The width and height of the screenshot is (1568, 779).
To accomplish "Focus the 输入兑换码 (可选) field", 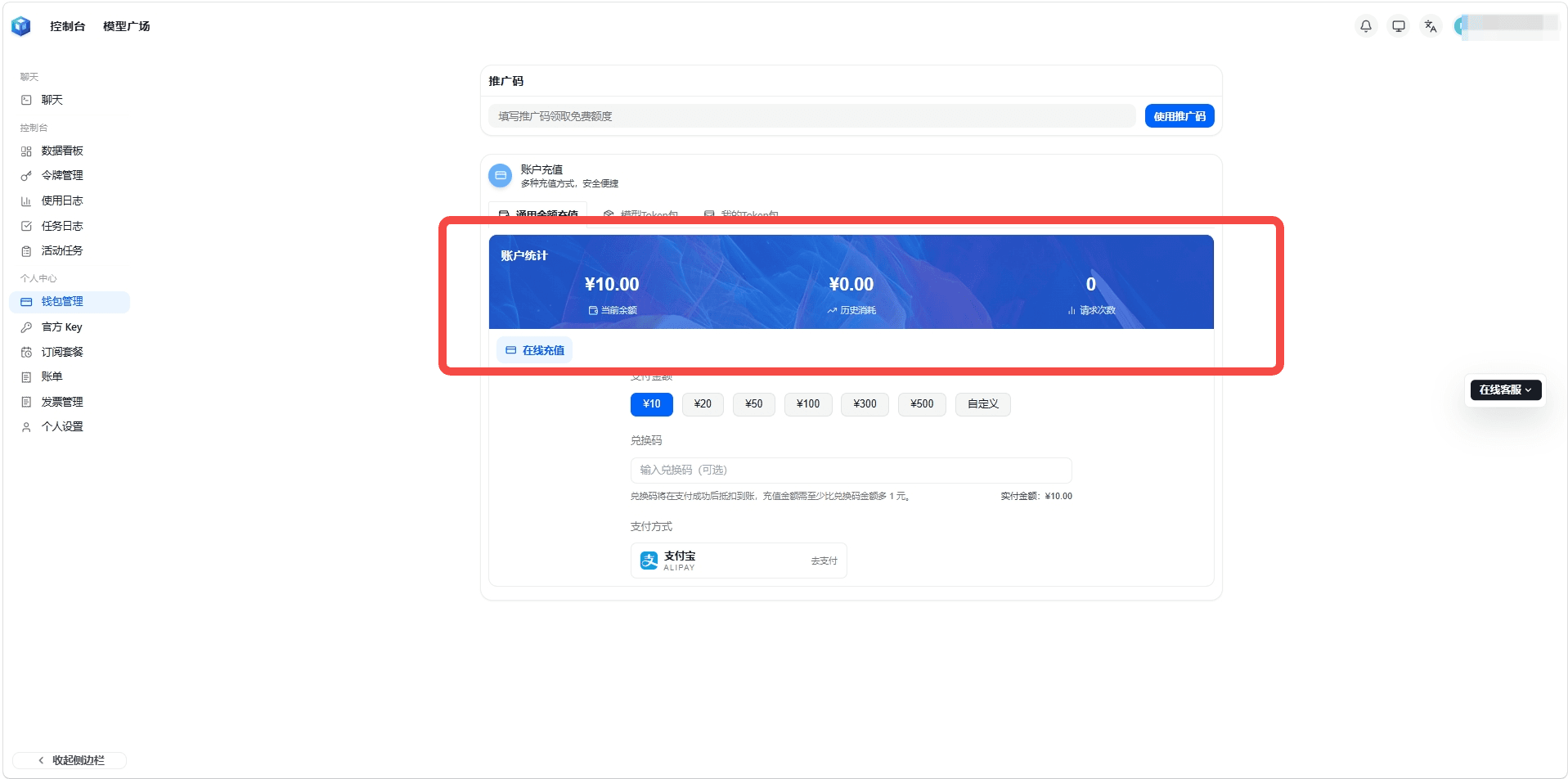I will (851, 471).
